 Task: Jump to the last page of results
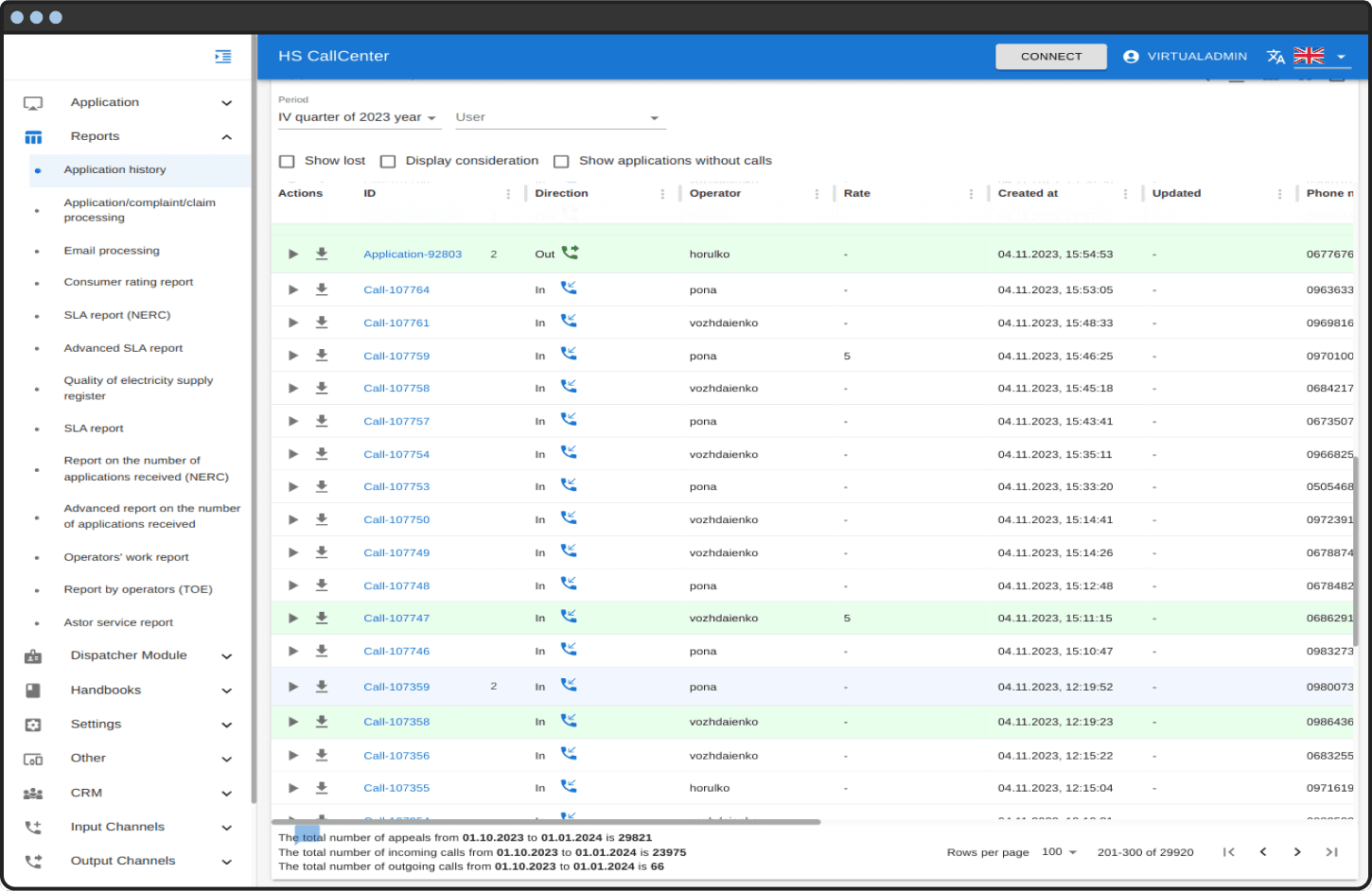coord(1331,852)
